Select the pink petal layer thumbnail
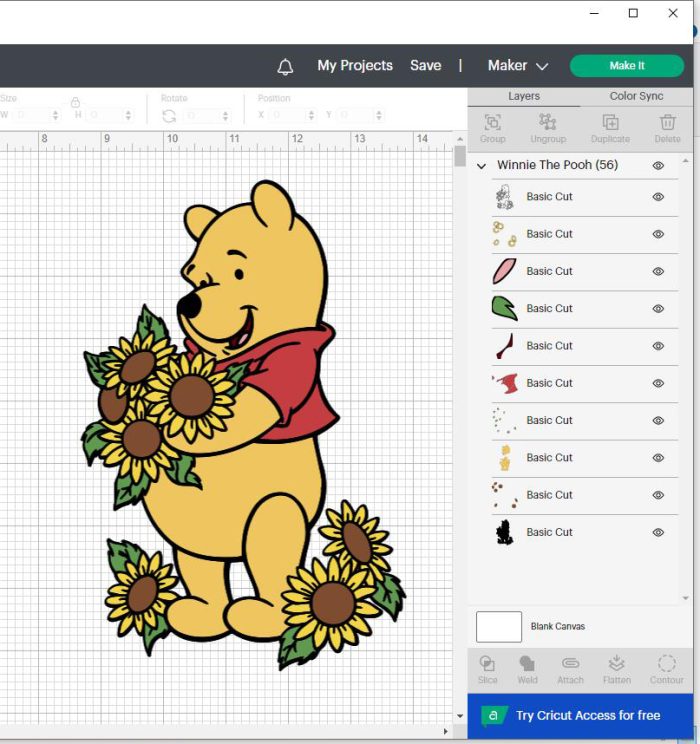Image resolution: width=700 pixels, height=744 pixels. tap(504, 271)
